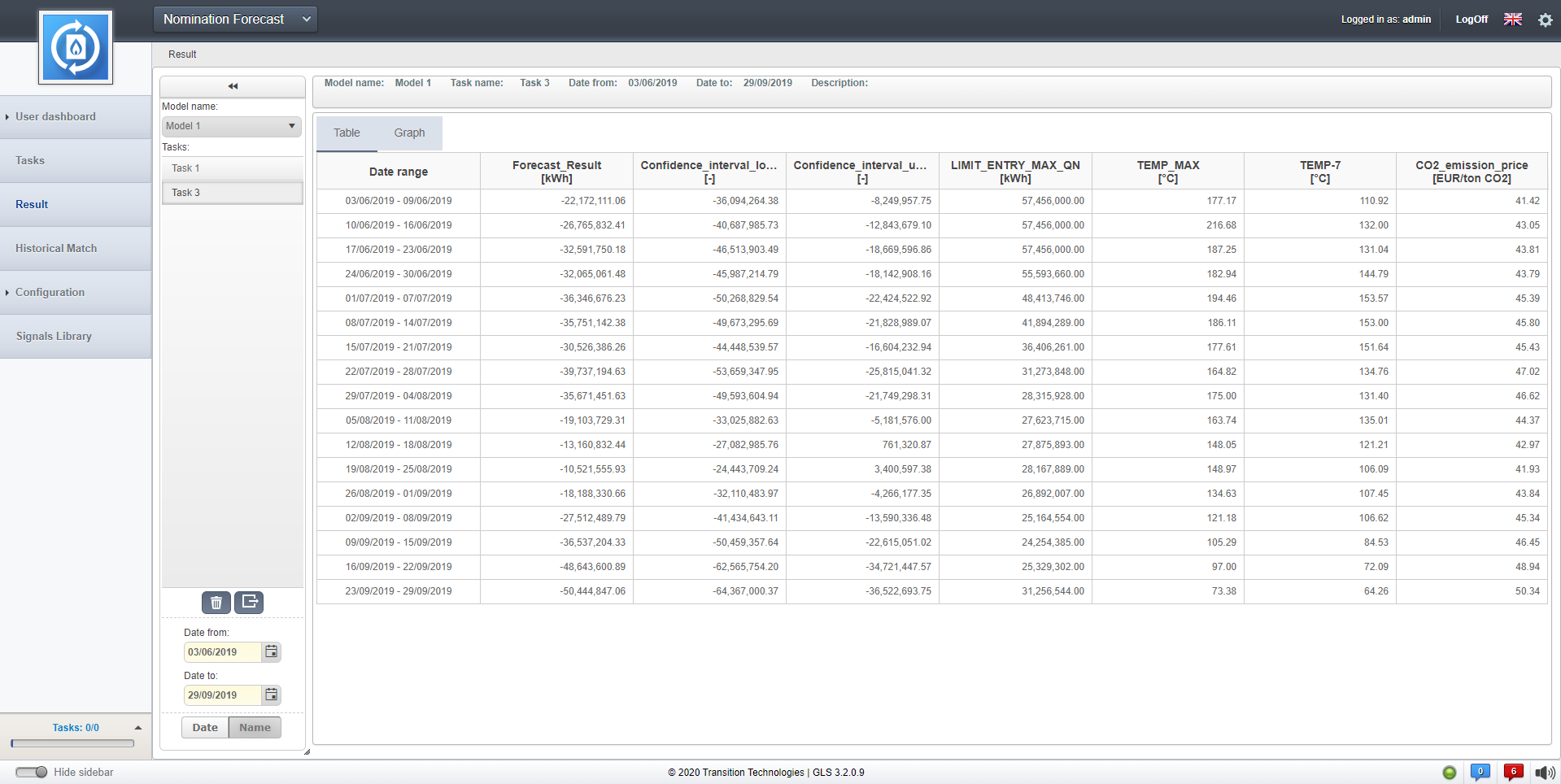This screenshot has height=784, width=1561.
Task: Switch to the Graph tab
Action: click(409, 133)
